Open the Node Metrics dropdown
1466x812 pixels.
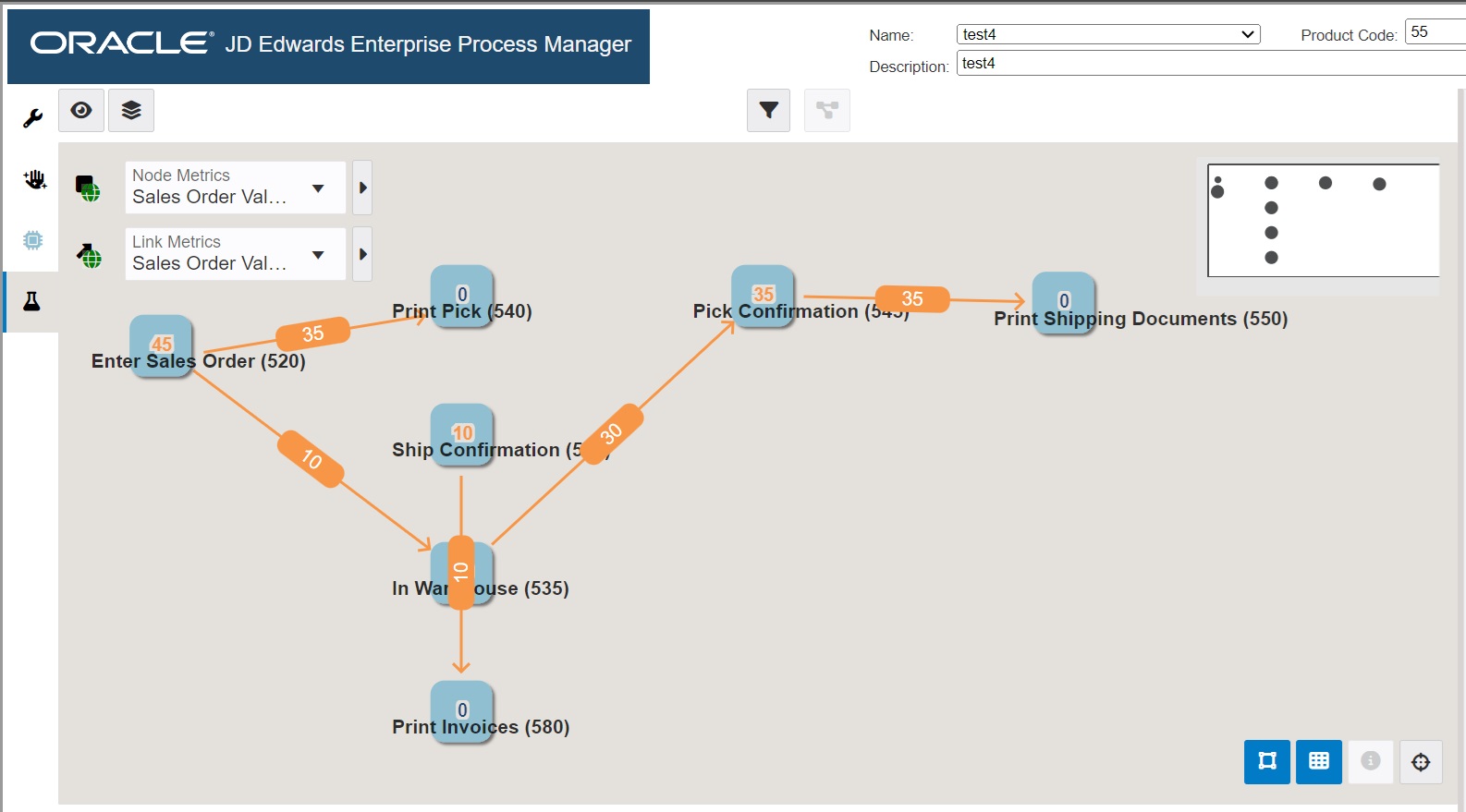coord(235,188)
